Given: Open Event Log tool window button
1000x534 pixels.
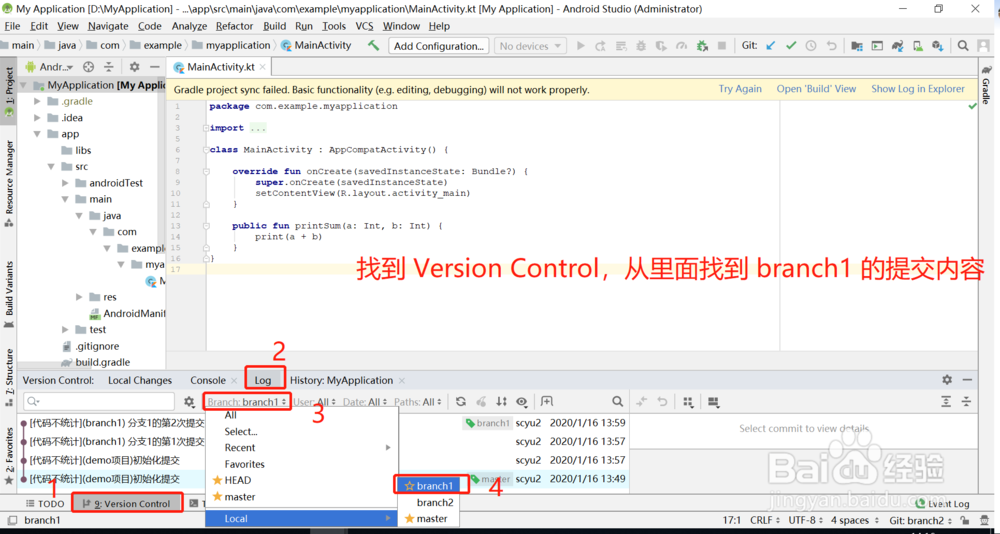Looking at the screenshot, I should pyautogui.click(x=941, y=503).
